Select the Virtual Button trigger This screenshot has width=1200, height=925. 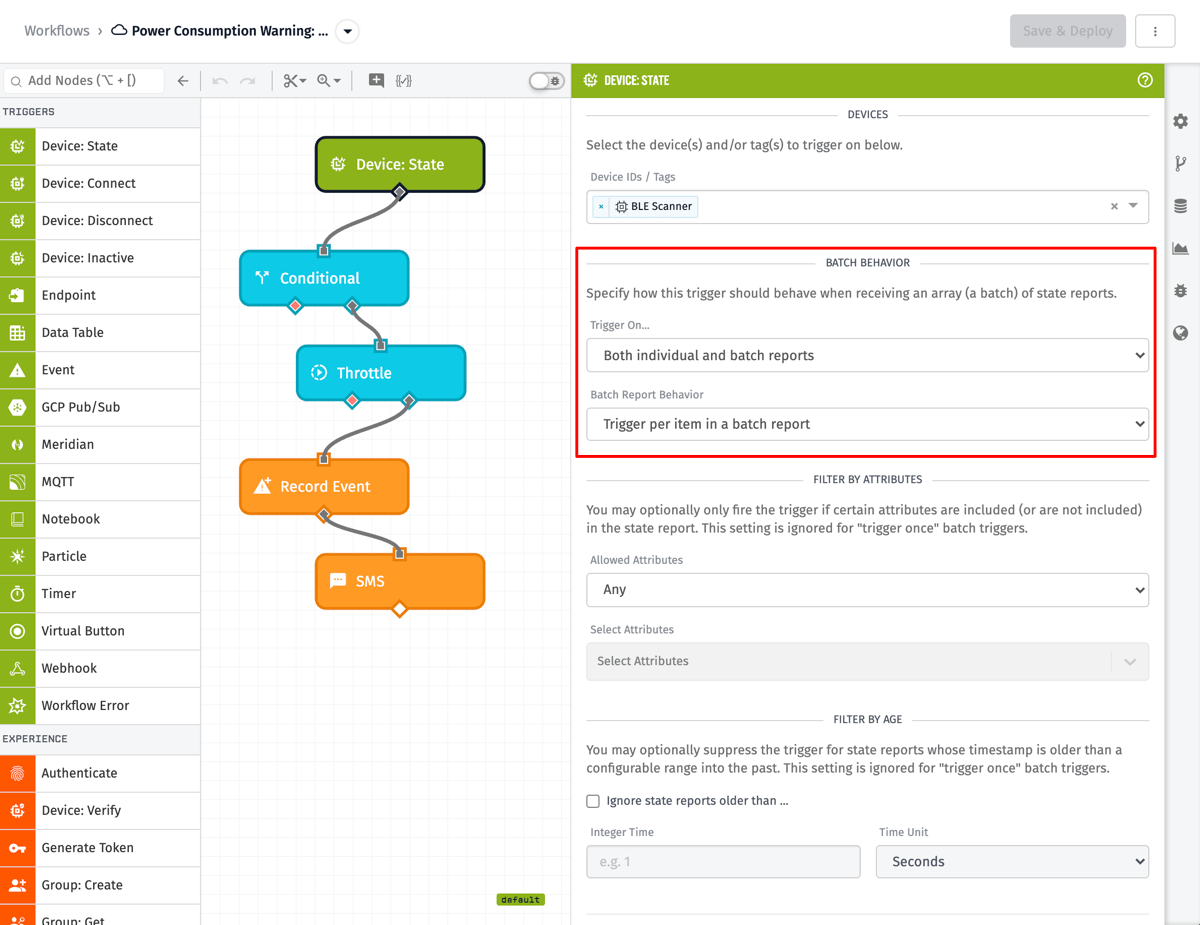click(x=100, y=631)
